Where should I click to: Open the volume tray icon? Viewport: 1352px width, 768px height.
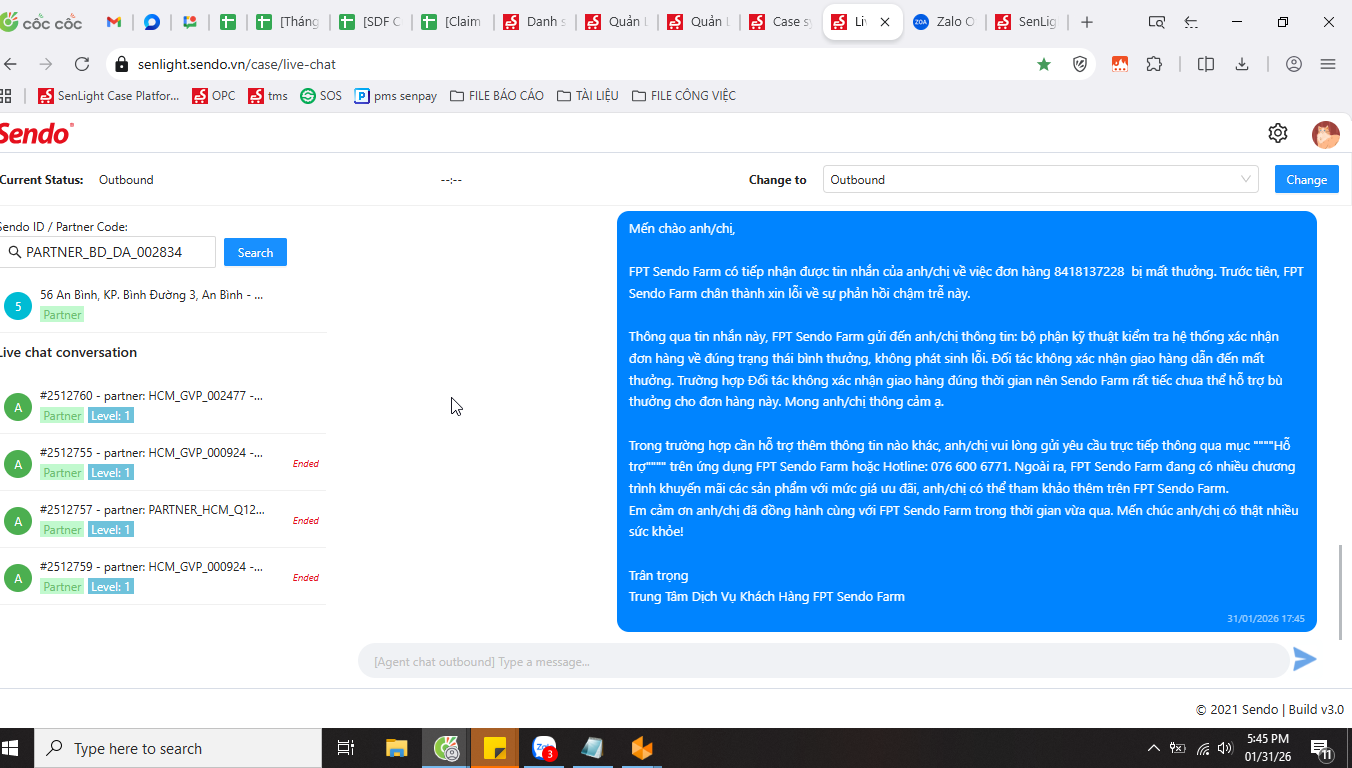tap(1226, 748)
